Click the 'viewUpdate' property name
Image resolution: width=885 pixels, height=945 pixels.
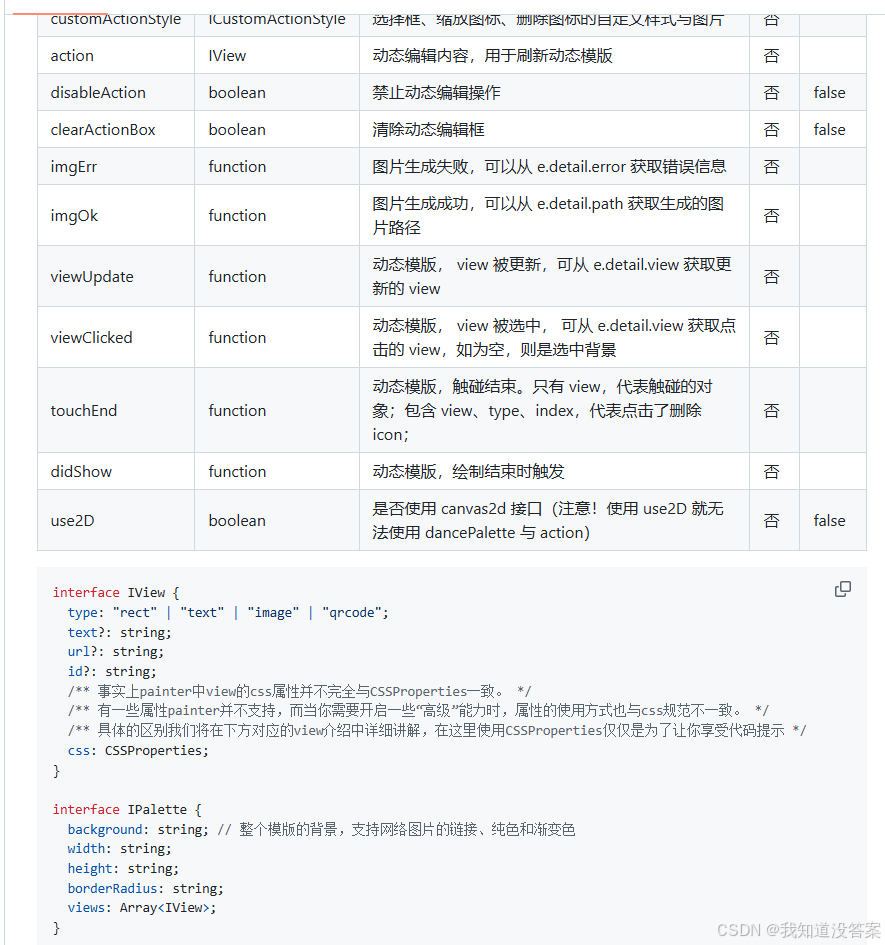(92, 277)
